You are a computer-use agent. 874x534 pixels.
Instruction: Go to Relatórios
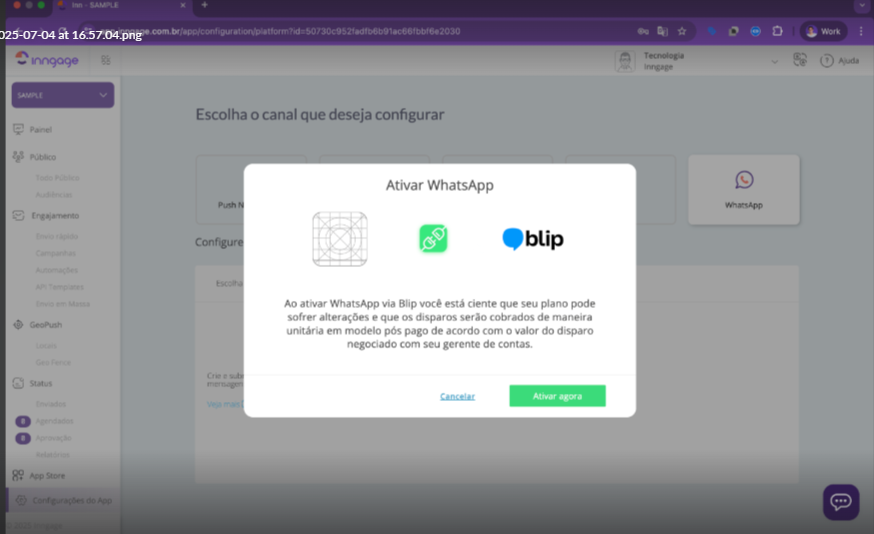tap(52, 455)
